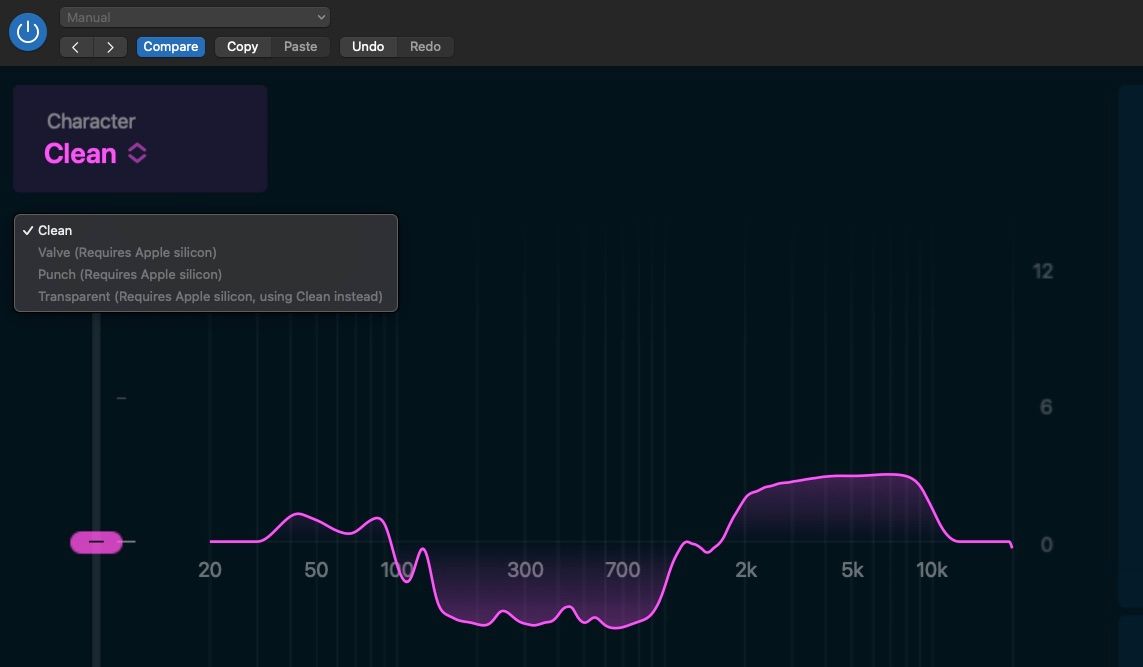Choose Punch from the character options
The width and height of the screenshot is (1143, 667).
click(x=129, y=274)
